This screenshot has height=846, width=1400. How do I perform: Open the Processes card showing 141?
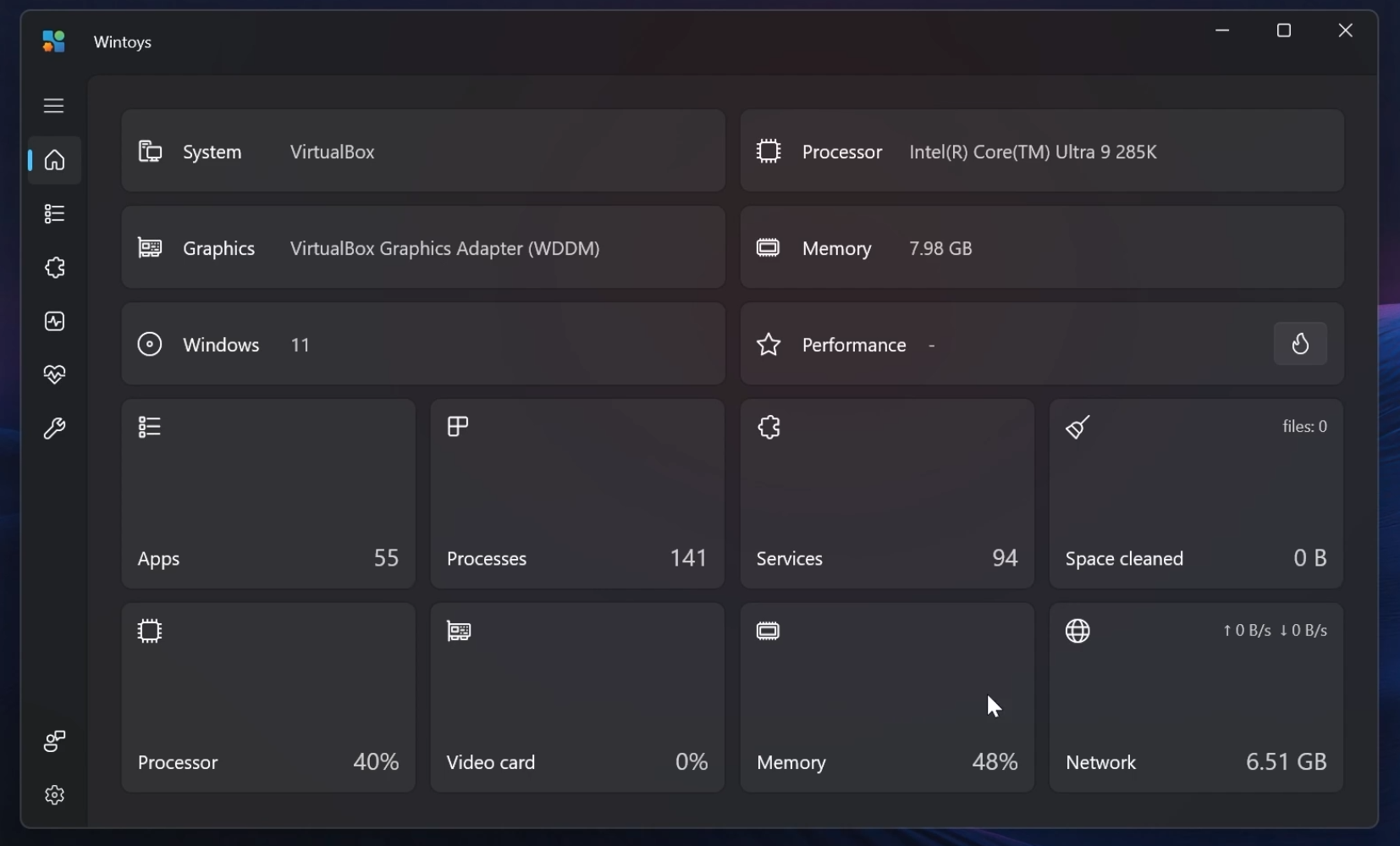pyautogui.click(x=577, y=494)
